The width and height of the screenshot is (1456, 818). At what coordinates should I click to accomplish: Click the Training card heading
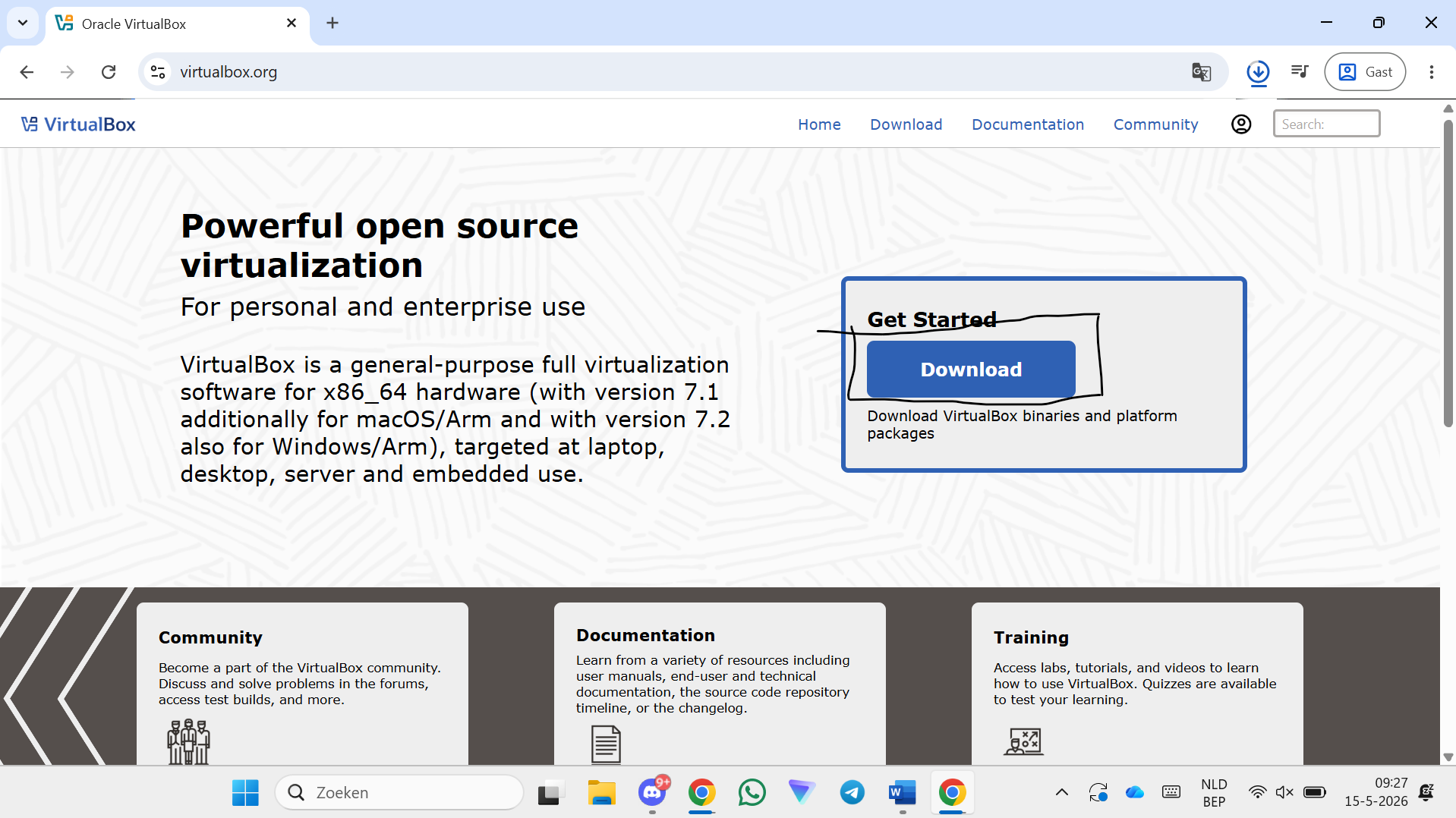[1031, 638]
